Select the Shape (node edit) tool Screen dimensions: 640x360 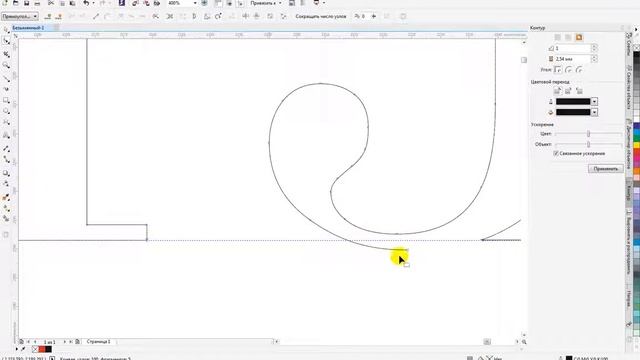pyautogui.click(x=6, y=41)
